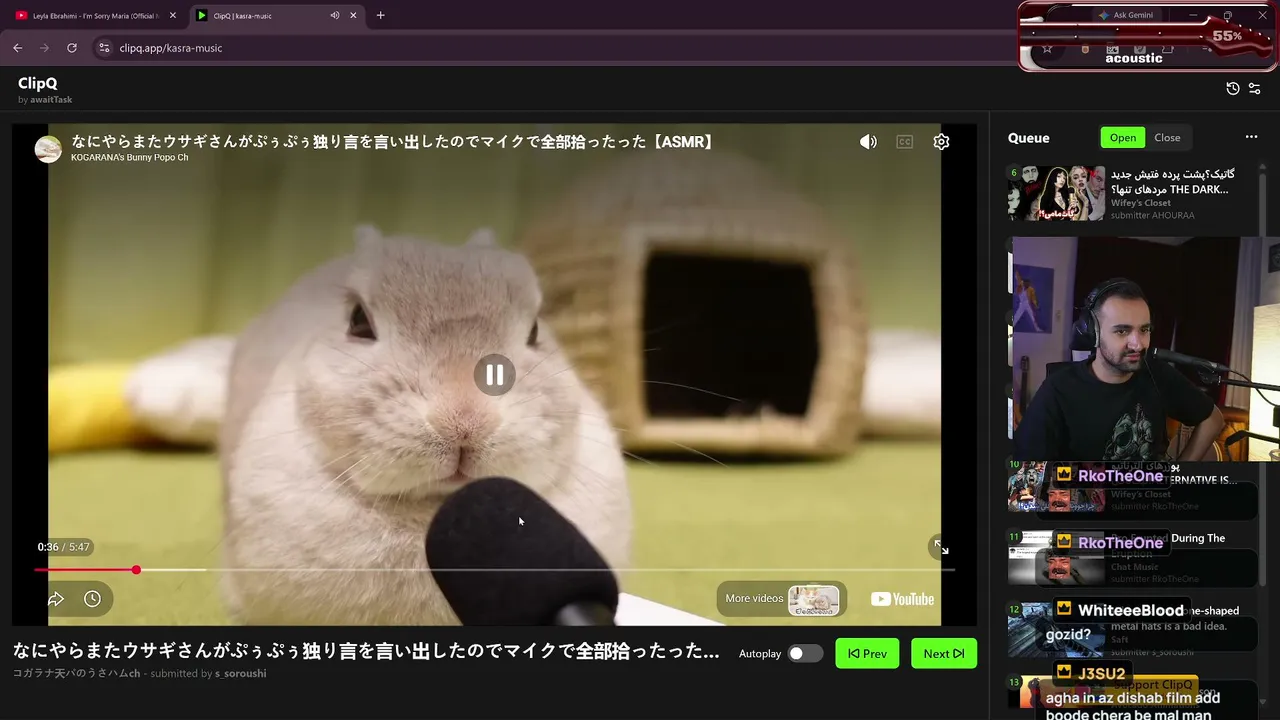Open the Ask Gemini button

coord(1125,15)
